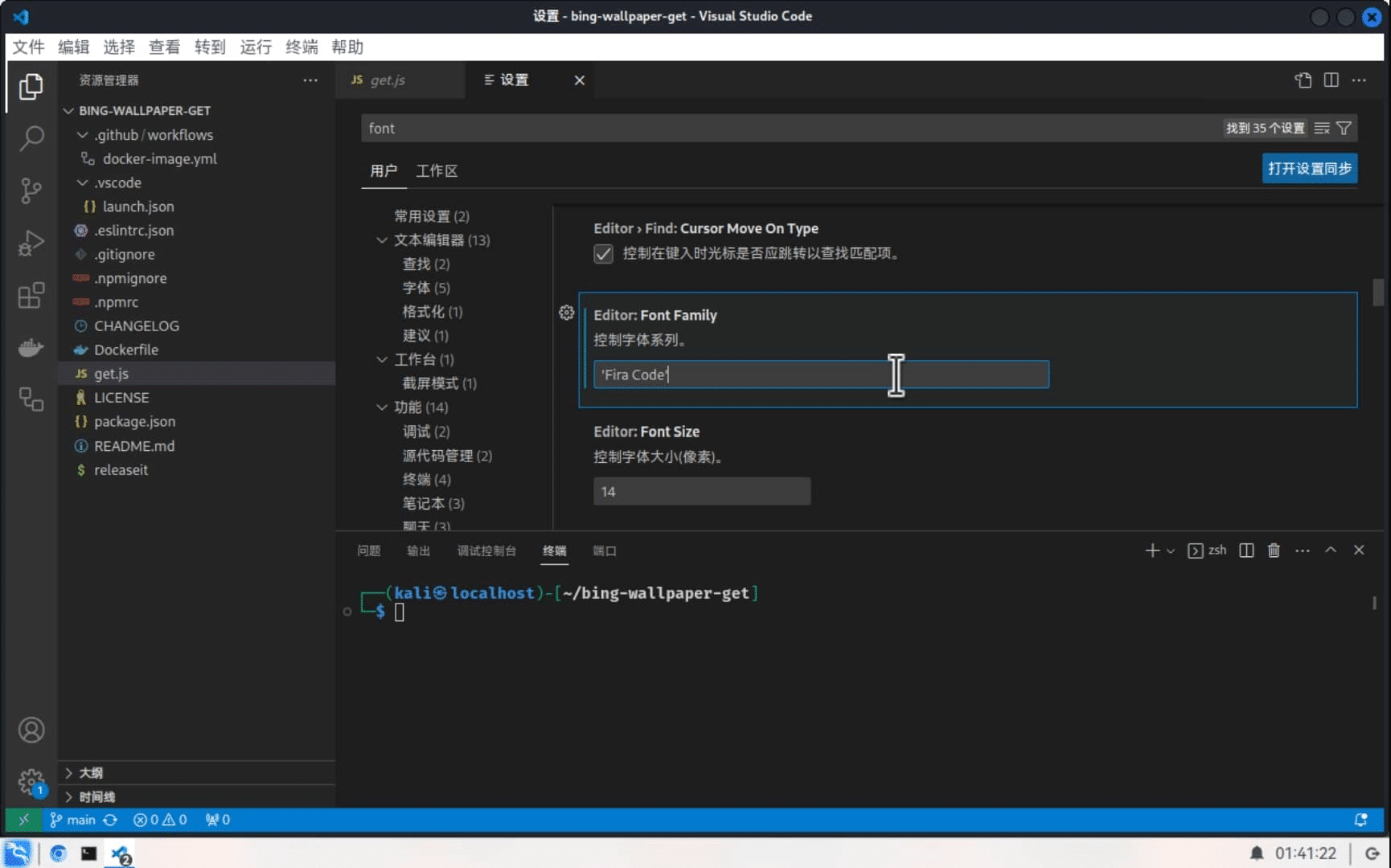Collapse the 功能 settings group
Screen dimensions: 1391x868
coord(382,407)
